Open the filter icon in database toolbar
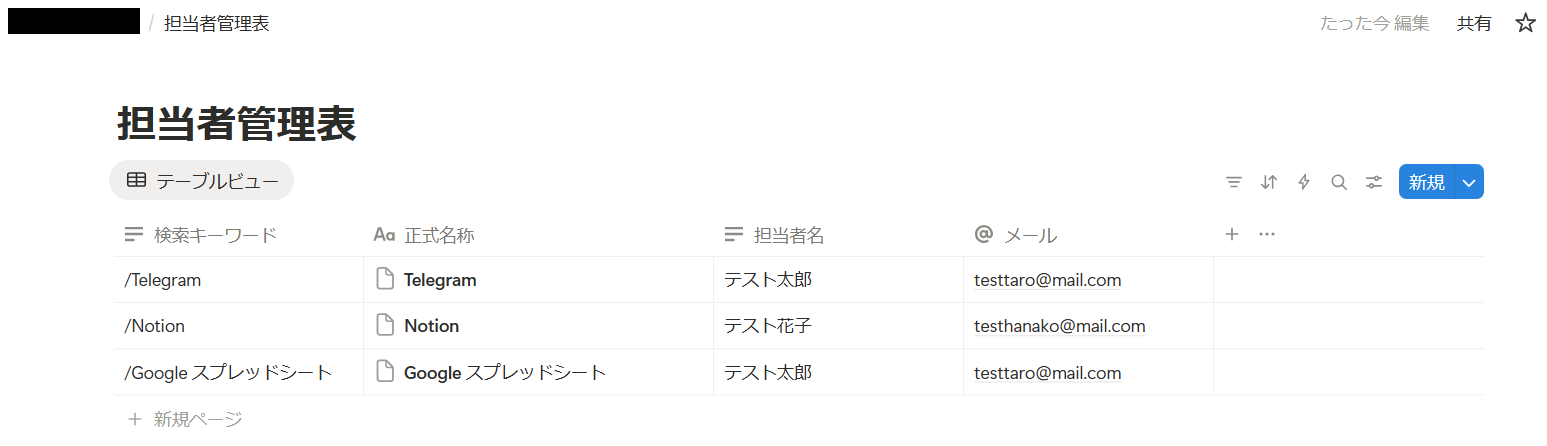Screen dimensions: 1547x446 (1234, 182)
